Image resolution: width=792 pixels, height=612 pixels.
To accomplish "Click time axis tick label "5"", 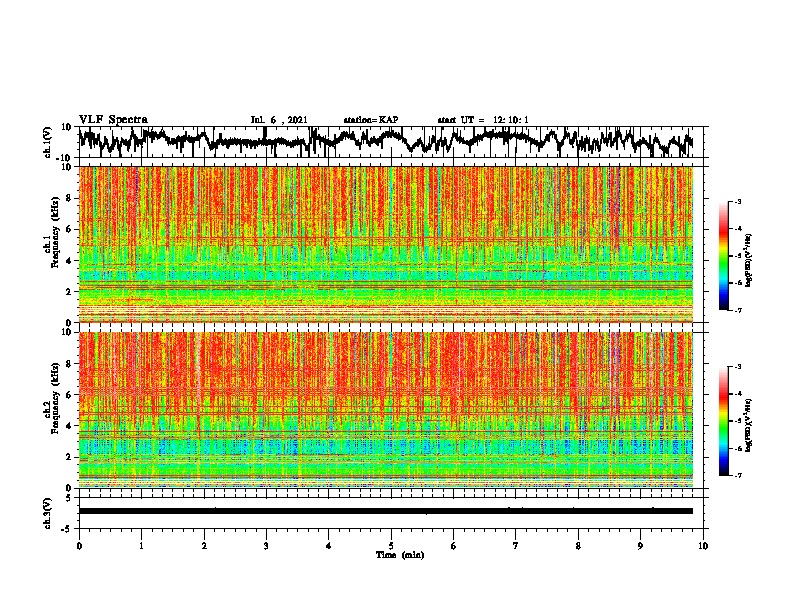I will pos(391,546).
